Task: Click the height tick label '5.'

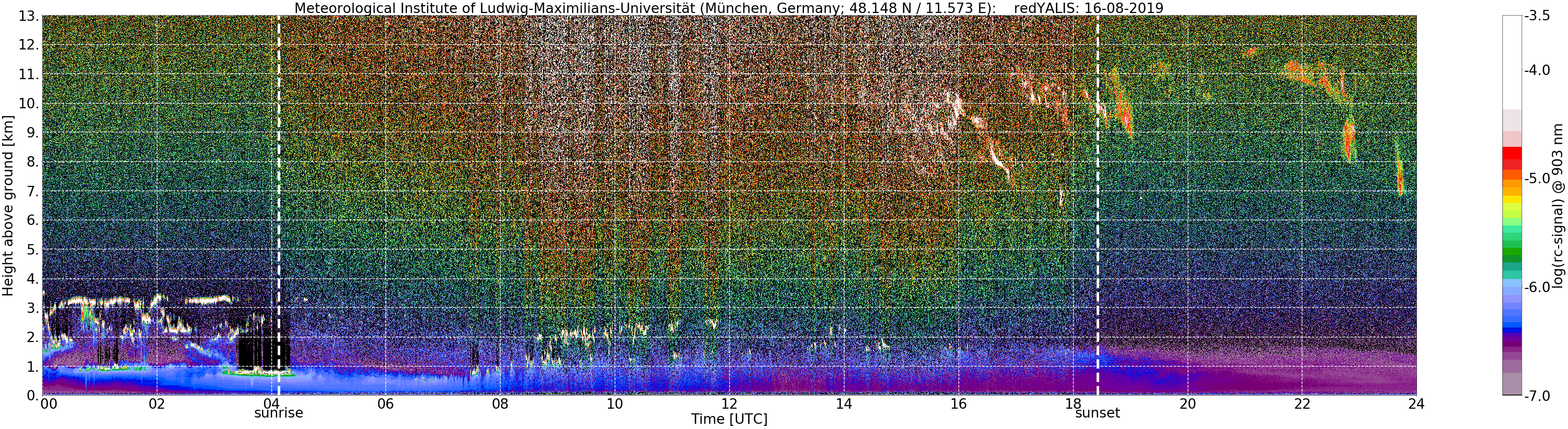Action: click(33, 249)
